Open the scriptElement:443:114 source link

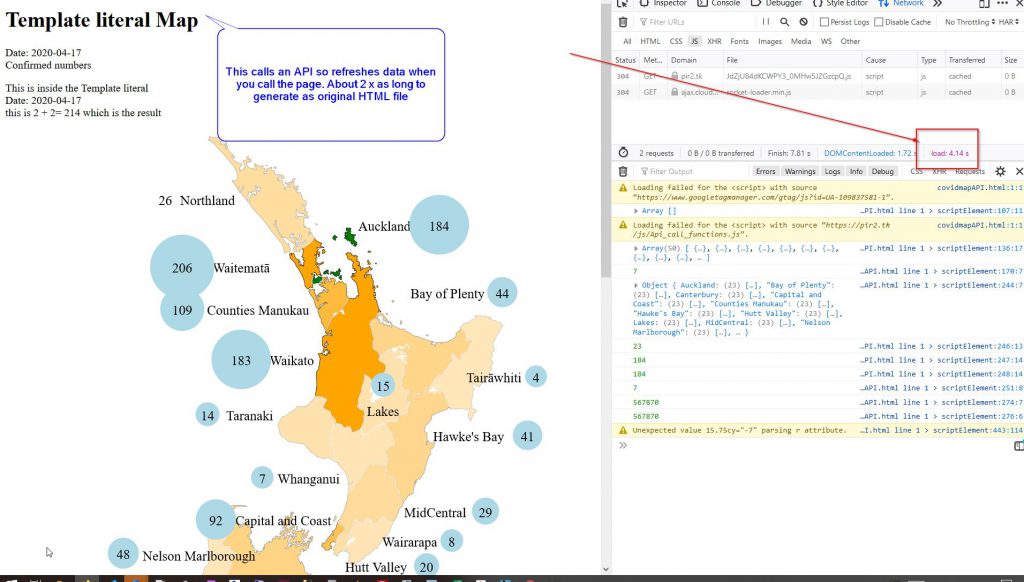979,430
